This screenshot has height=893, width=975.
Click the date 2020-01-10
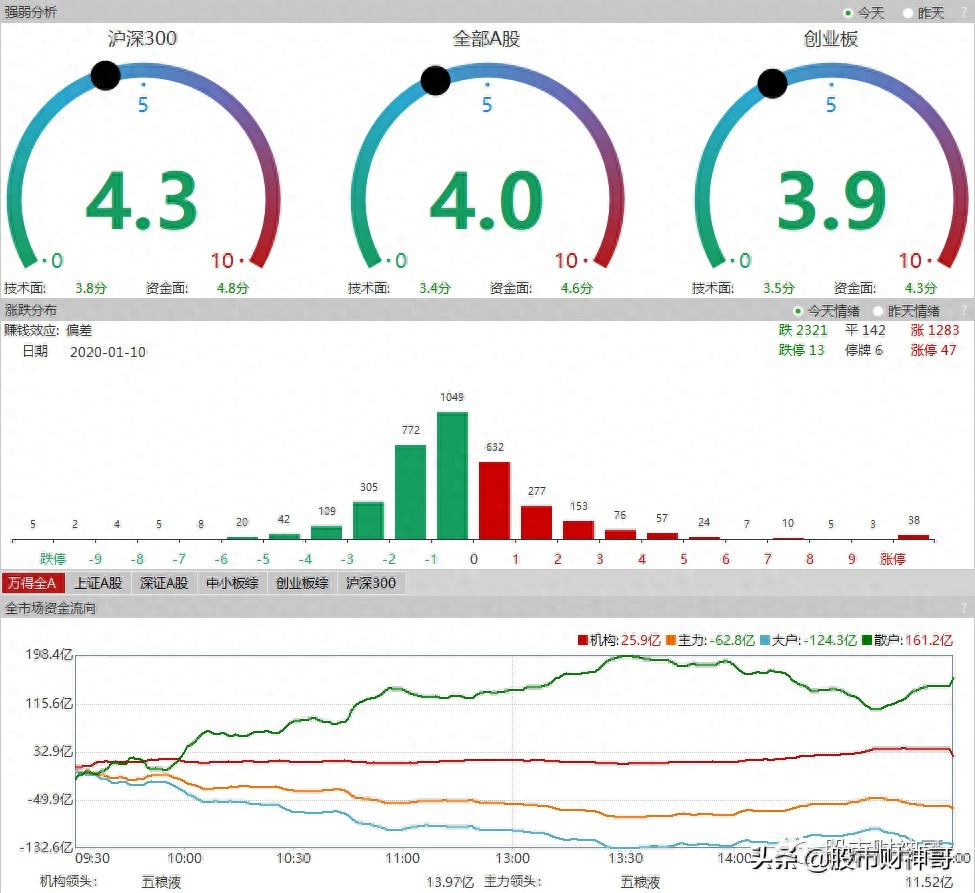click(108, 352)
